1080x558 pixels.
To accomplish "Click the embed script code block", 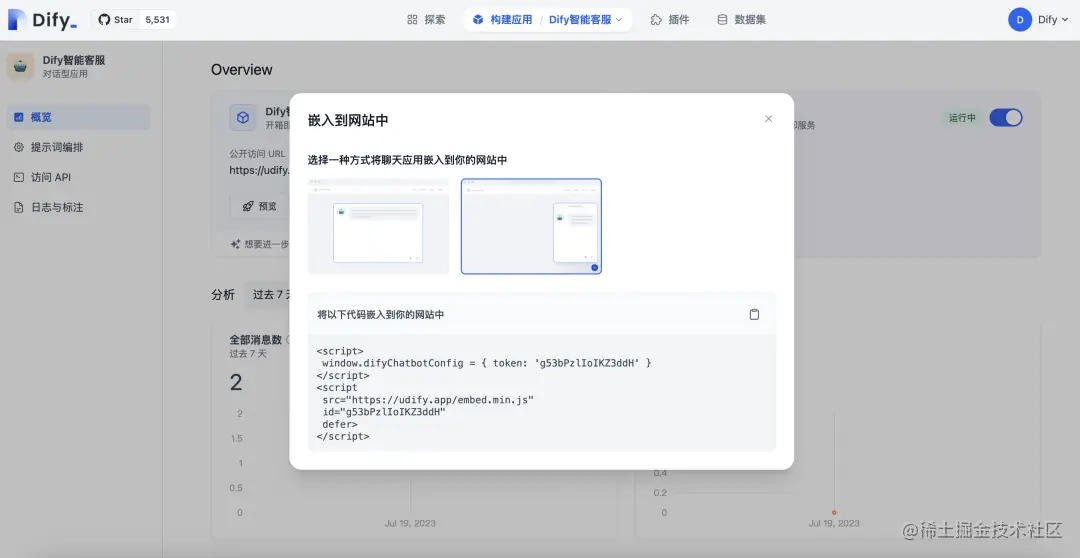I will [541, 393].
